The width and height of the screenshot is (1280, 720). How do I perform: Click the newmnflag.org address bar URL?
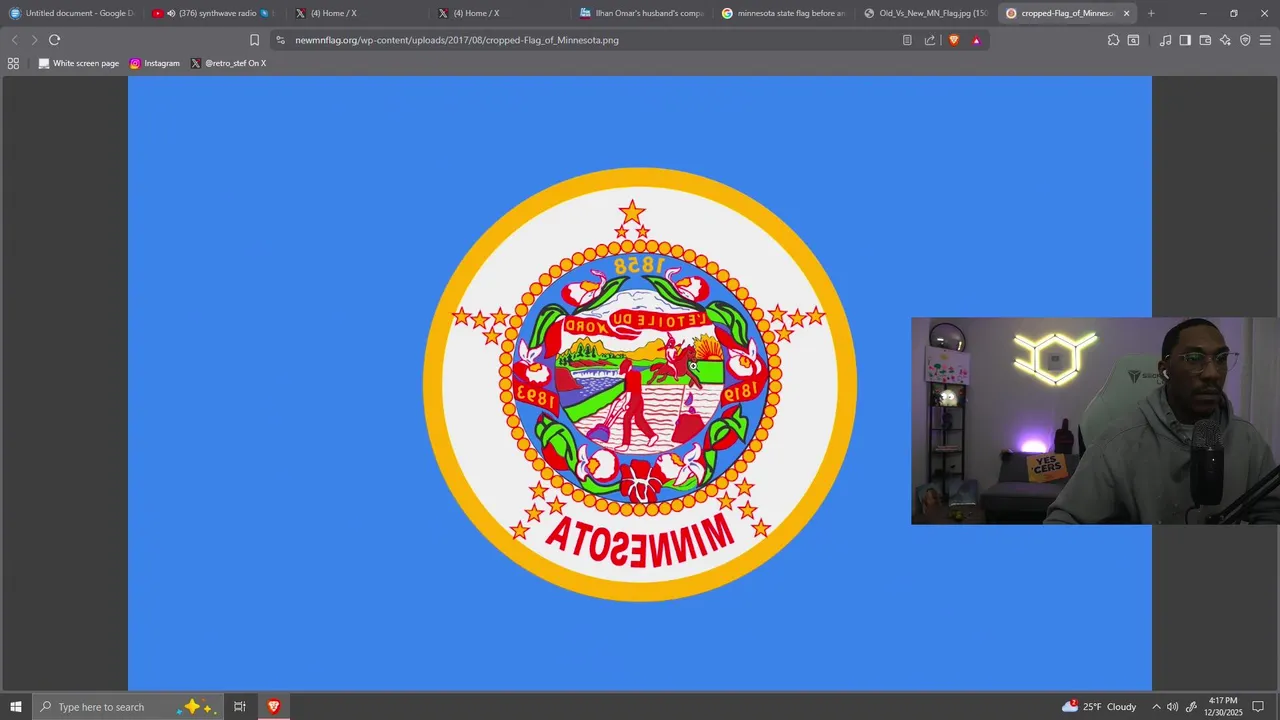[457, 40]
